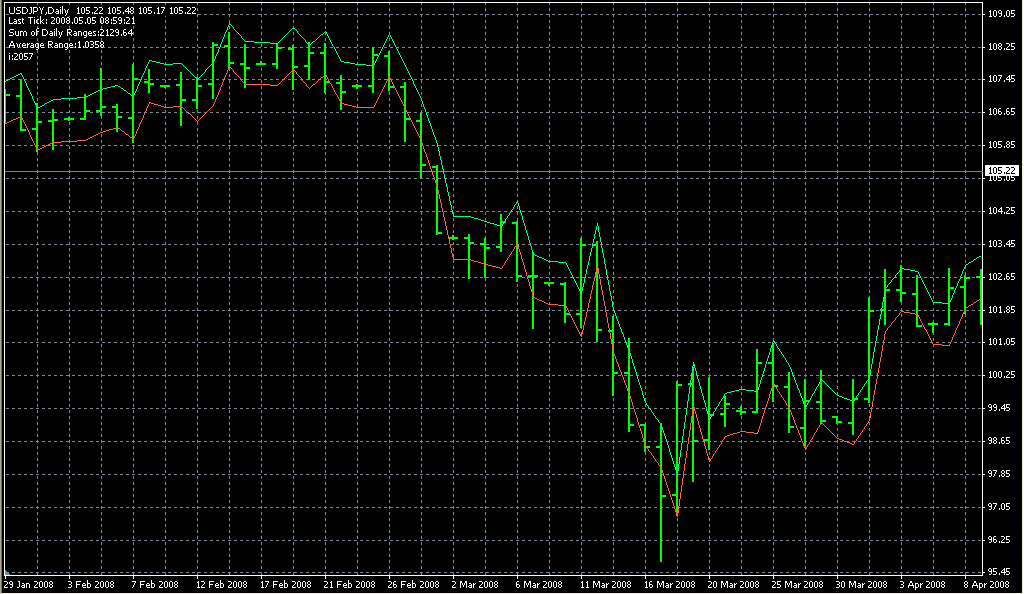Click the 102.65 price scale value
This screenshot has height=594, width=1024.
pyautogui.click(x=1001, y=277)
